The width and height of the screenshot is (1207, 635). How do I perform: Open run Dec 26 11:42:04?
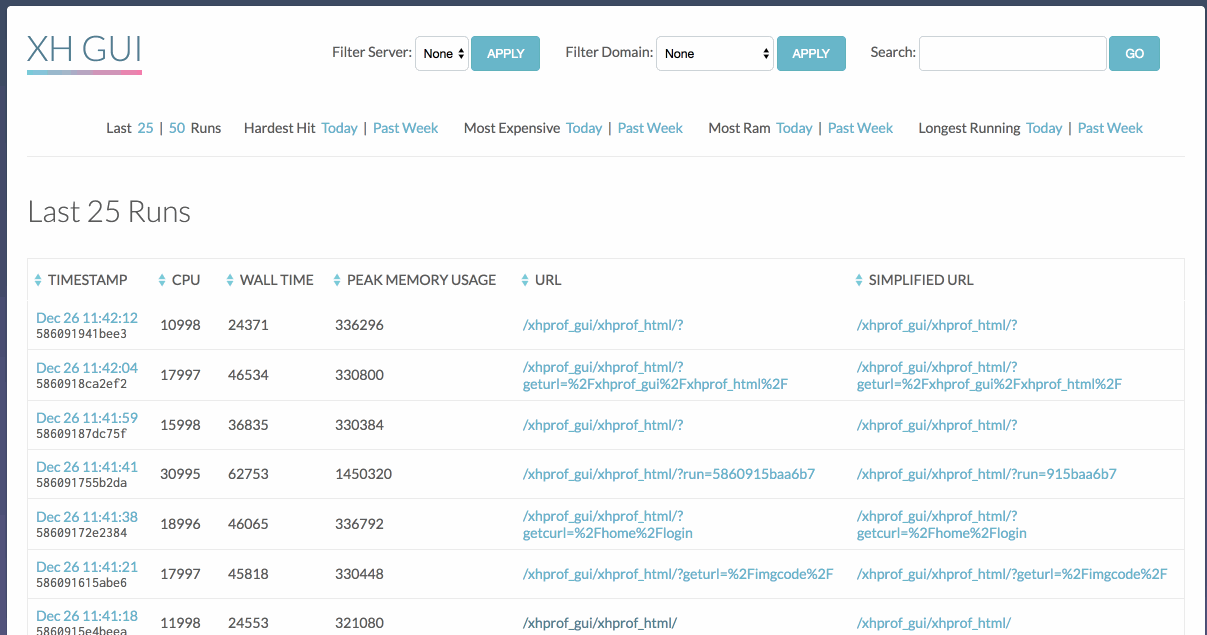pyautogui.click(x=87, y=368)
